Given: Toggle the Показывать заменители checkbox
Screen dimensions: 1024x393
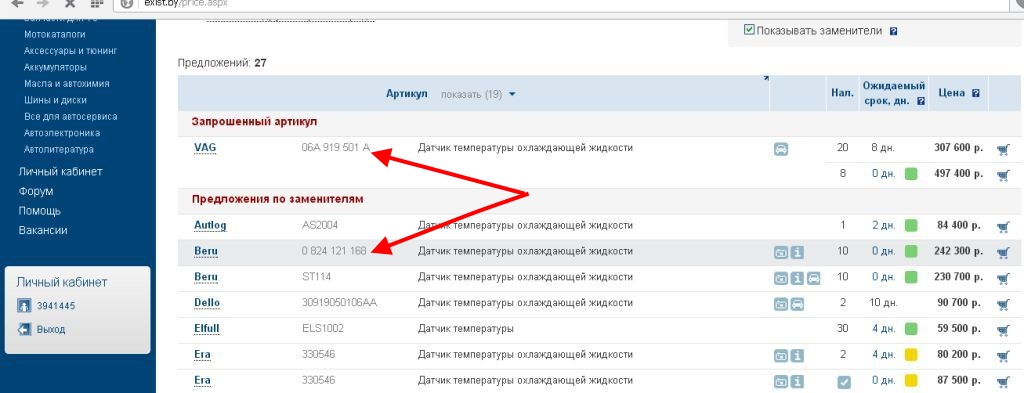Looking at the screenshot, I should 749,29.
